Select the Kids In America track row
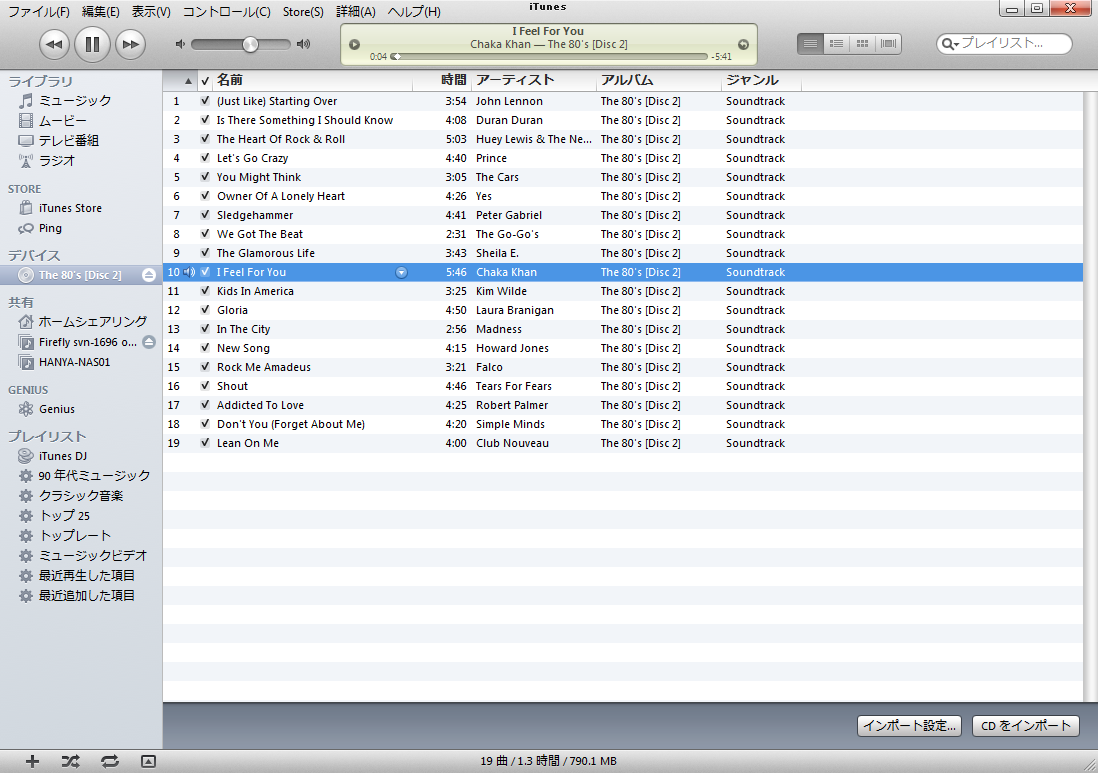This screenshot has width=1098, height=773. 623,291
